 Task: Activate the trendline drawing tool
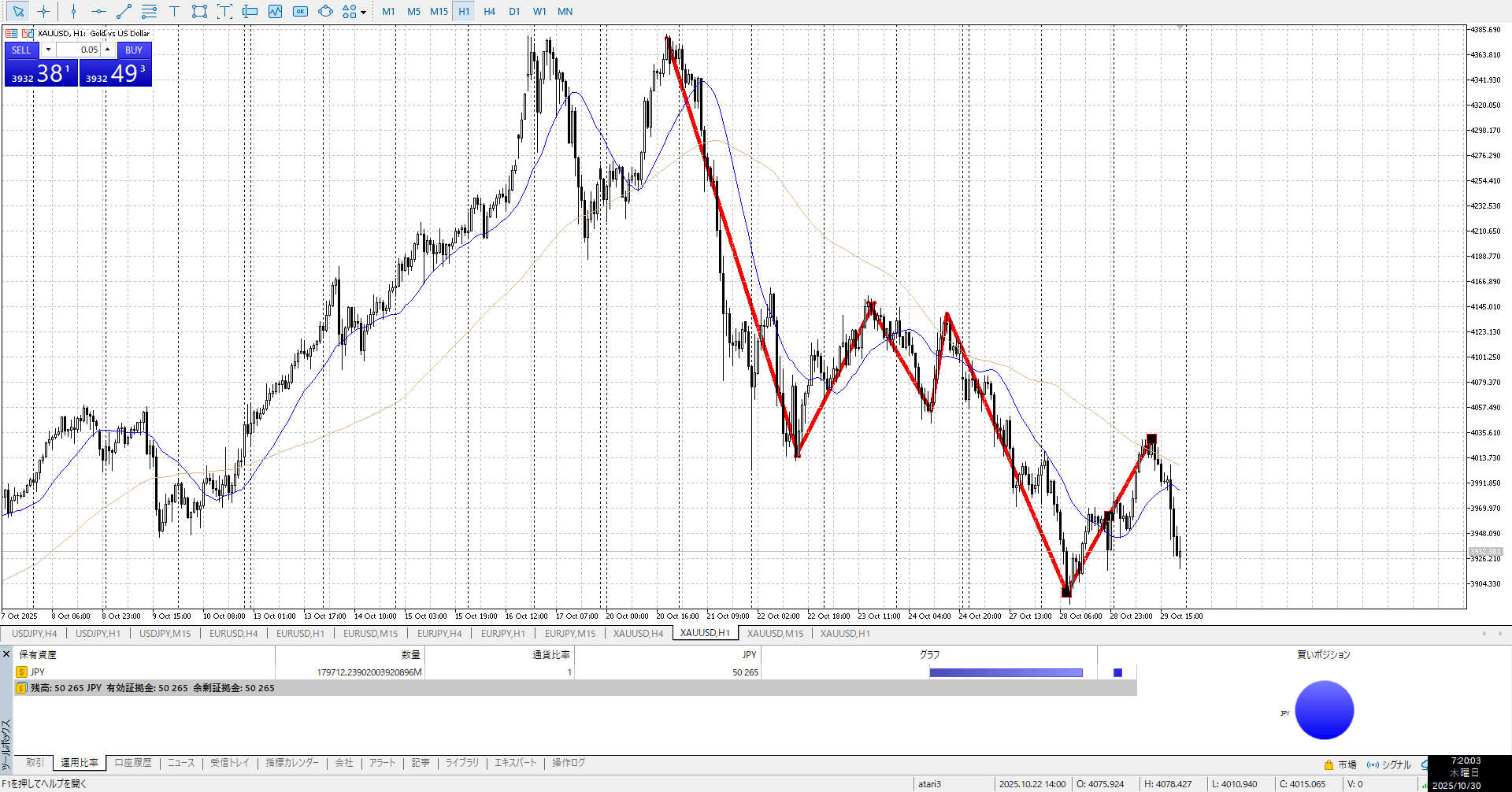124,11
